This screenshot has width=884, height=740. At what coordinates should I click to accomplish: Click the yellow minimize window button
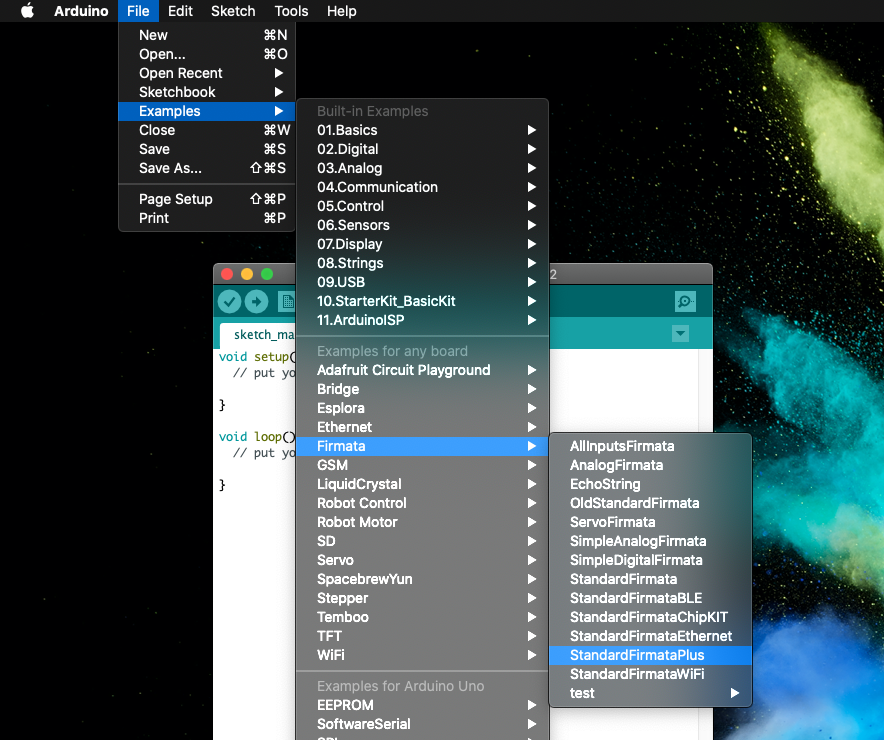tap(247, 274)
